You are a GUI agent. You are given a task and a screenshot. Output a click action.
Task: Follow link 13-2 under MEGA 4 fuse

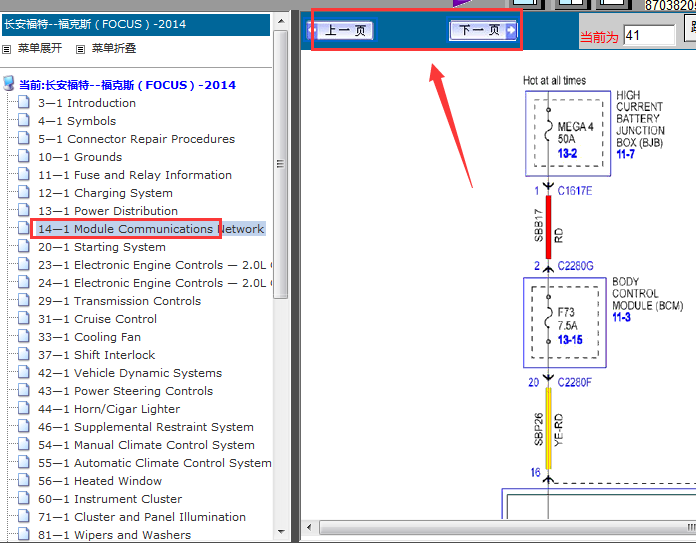(x=567, y=154)
